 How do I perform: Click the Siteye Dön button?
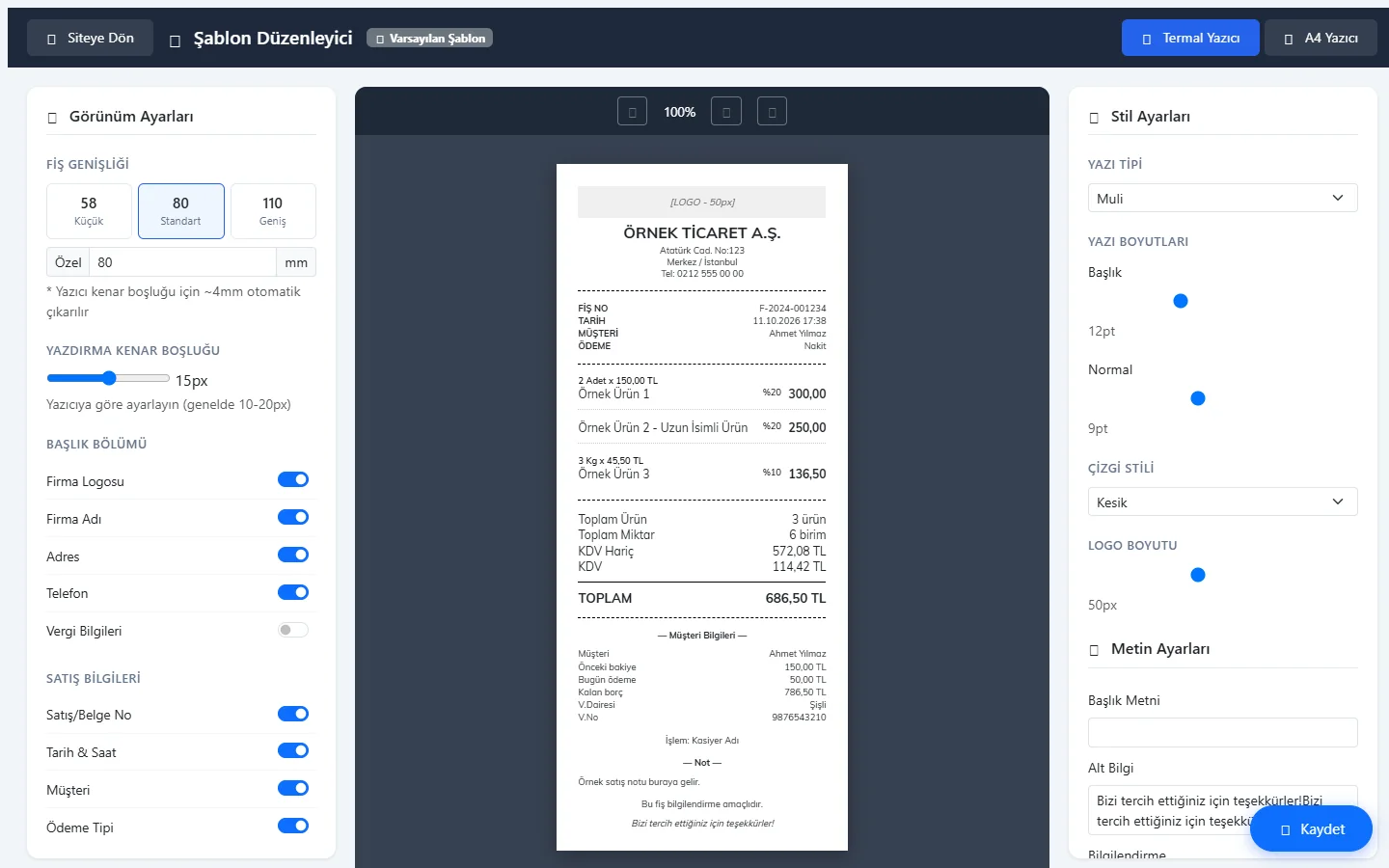click(90, 38)
